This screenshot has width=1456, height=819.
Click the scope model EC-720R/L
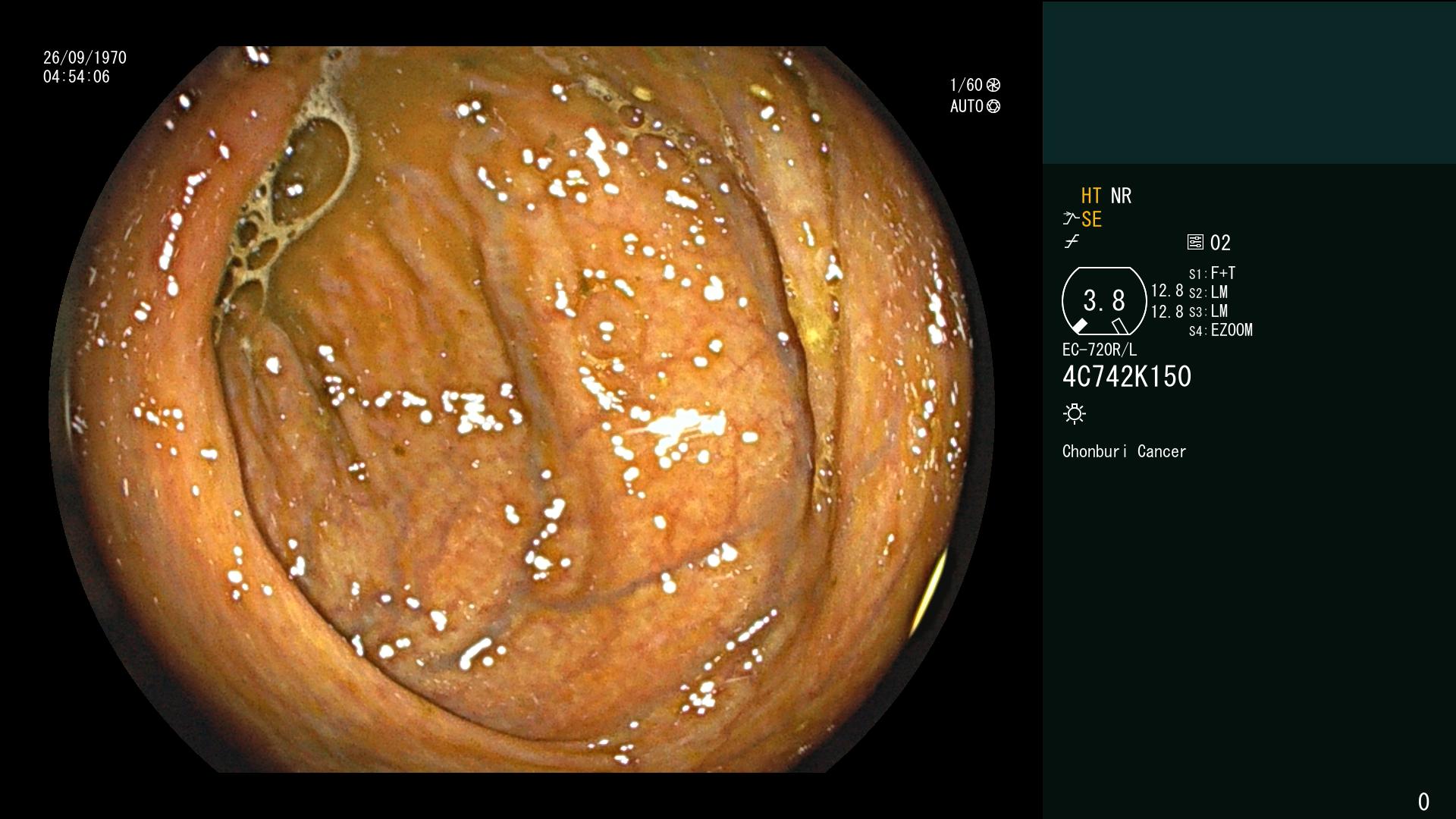pyautogui.click(x=1100, y=350)
